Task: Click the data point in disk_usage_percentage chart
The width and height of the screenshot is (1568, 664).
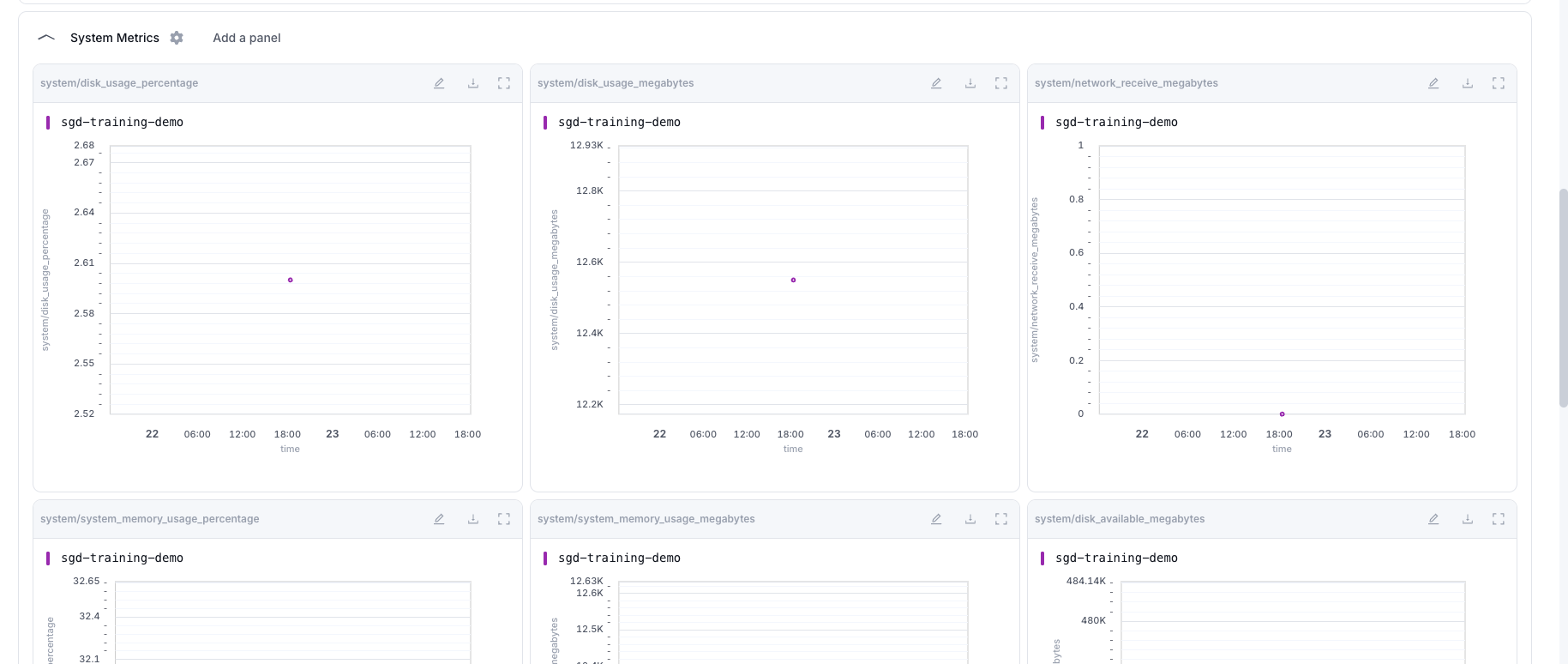Action: pos(291,280)
